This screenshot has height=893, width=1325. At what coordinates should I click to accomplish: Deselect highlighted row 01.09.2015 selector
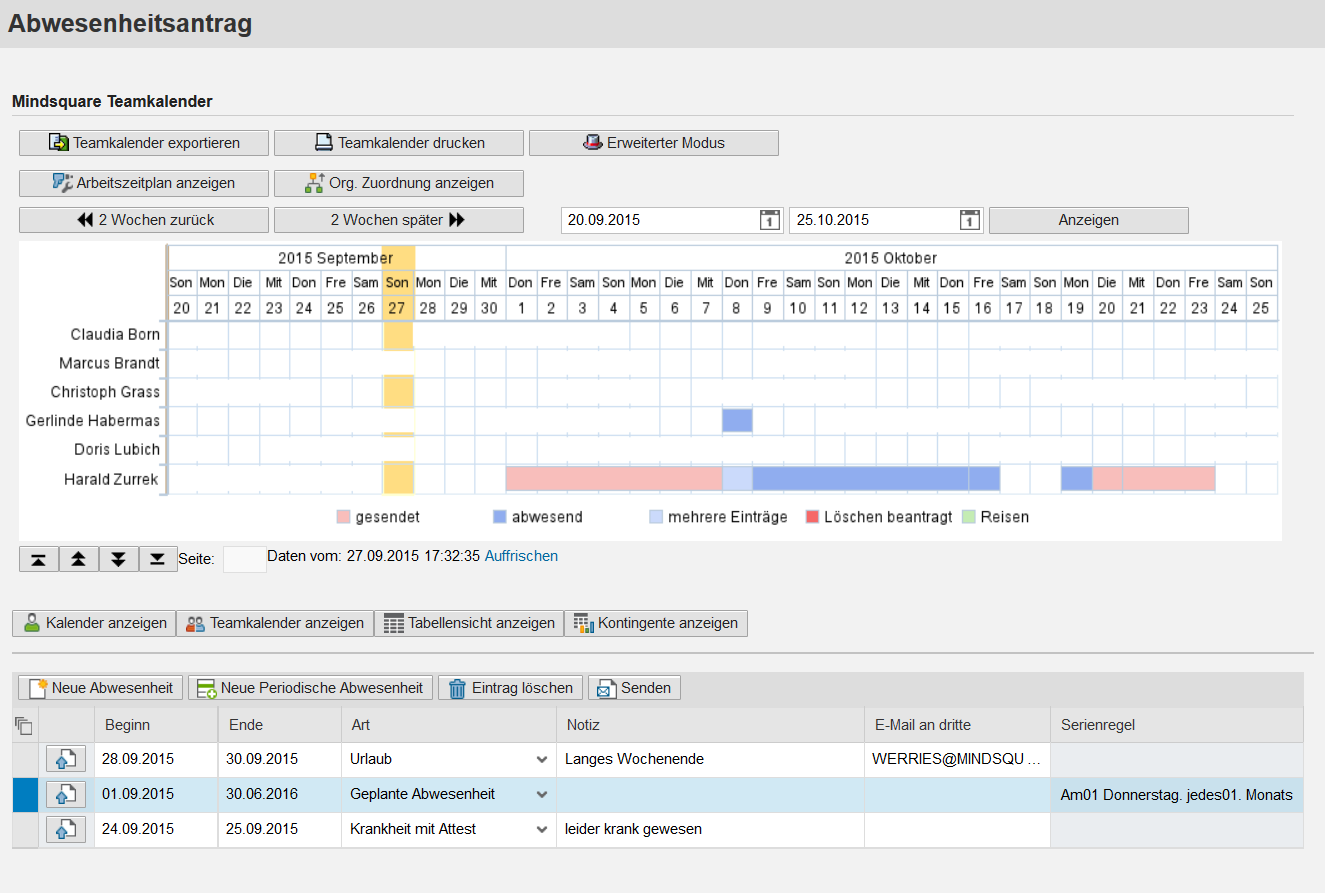pos(25,795)
